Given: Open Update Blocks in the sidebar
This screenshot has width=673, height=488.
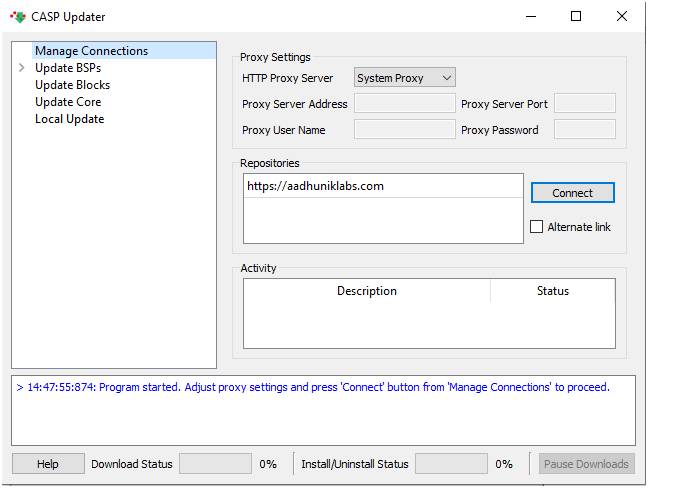Looking at the screenshot, I should coord(72,85).
